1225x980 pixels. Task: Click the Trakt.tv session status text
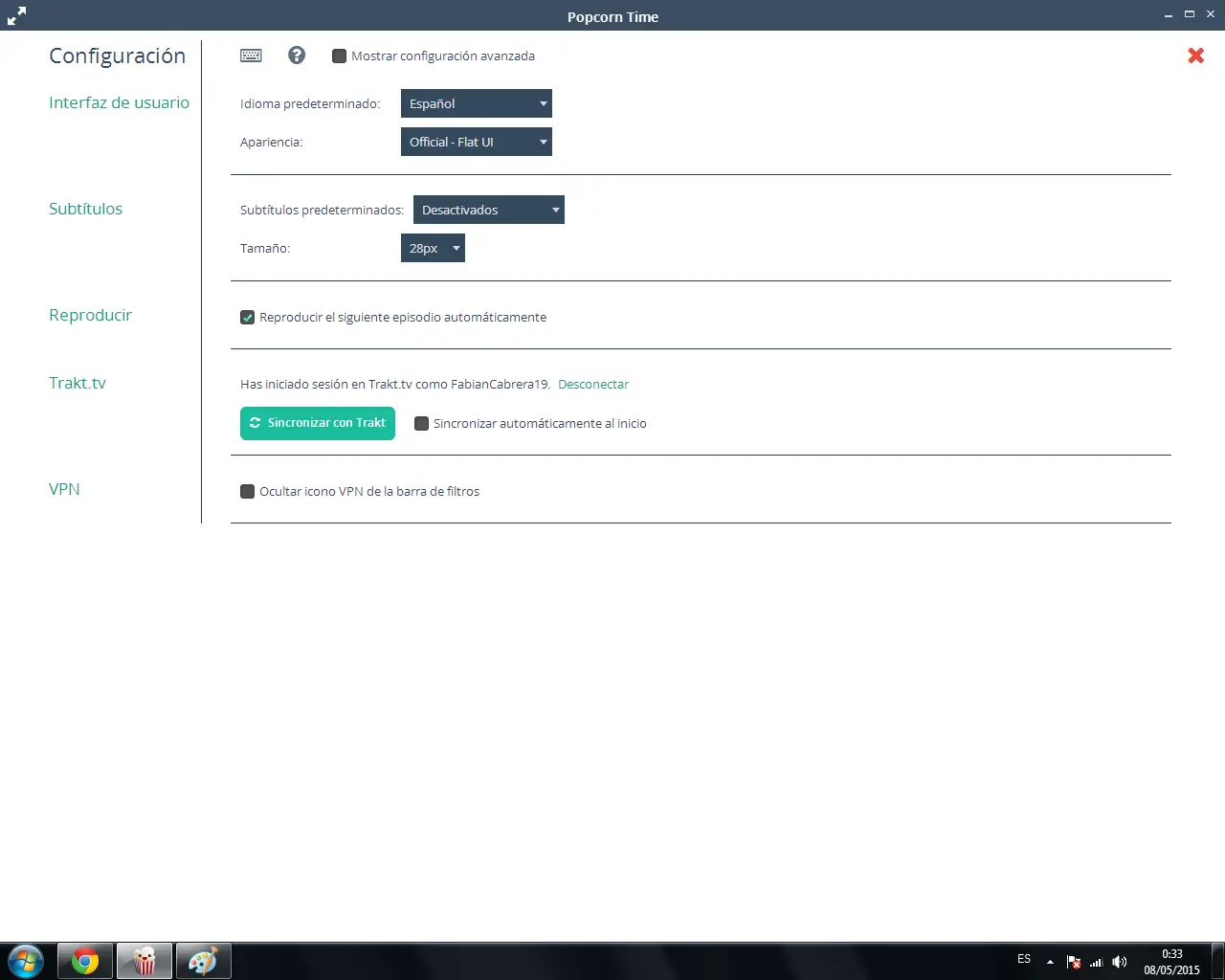(395, 385)
